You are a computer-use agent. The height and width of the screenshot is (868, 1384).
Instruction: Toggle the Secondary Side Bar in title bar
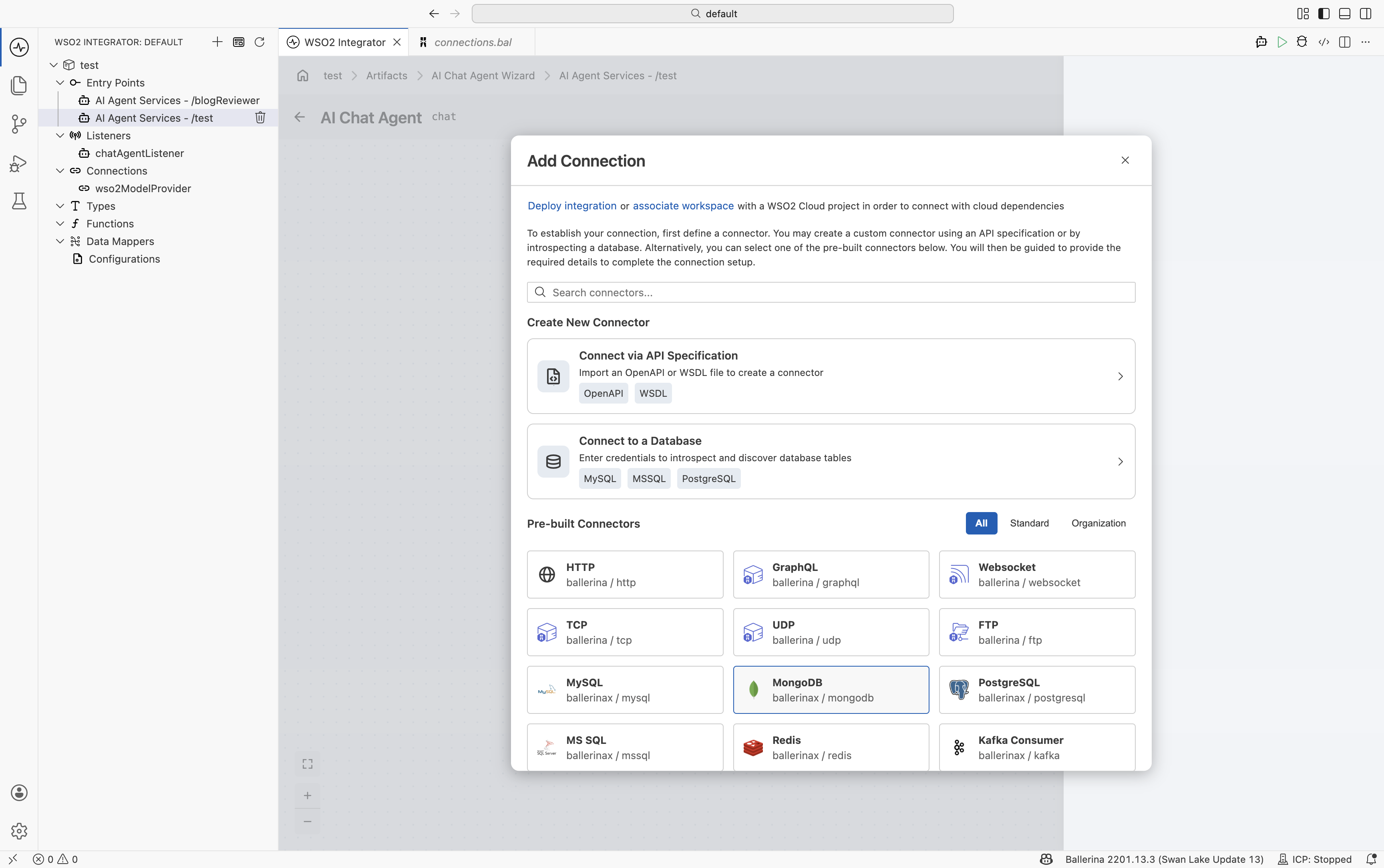tap(1366, 14)
